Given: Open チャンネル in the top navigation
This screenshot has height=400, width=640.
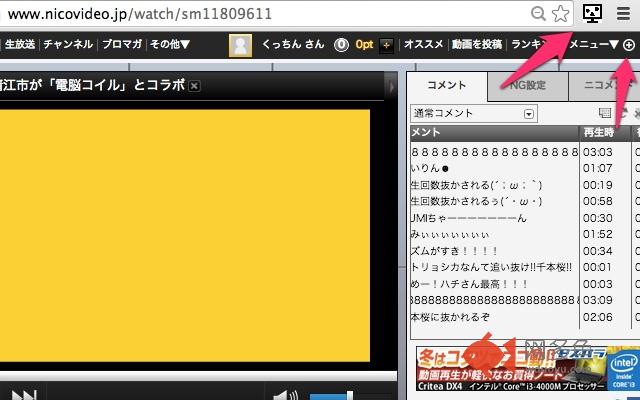Looking at the screenshot, I should coord(68,44).
